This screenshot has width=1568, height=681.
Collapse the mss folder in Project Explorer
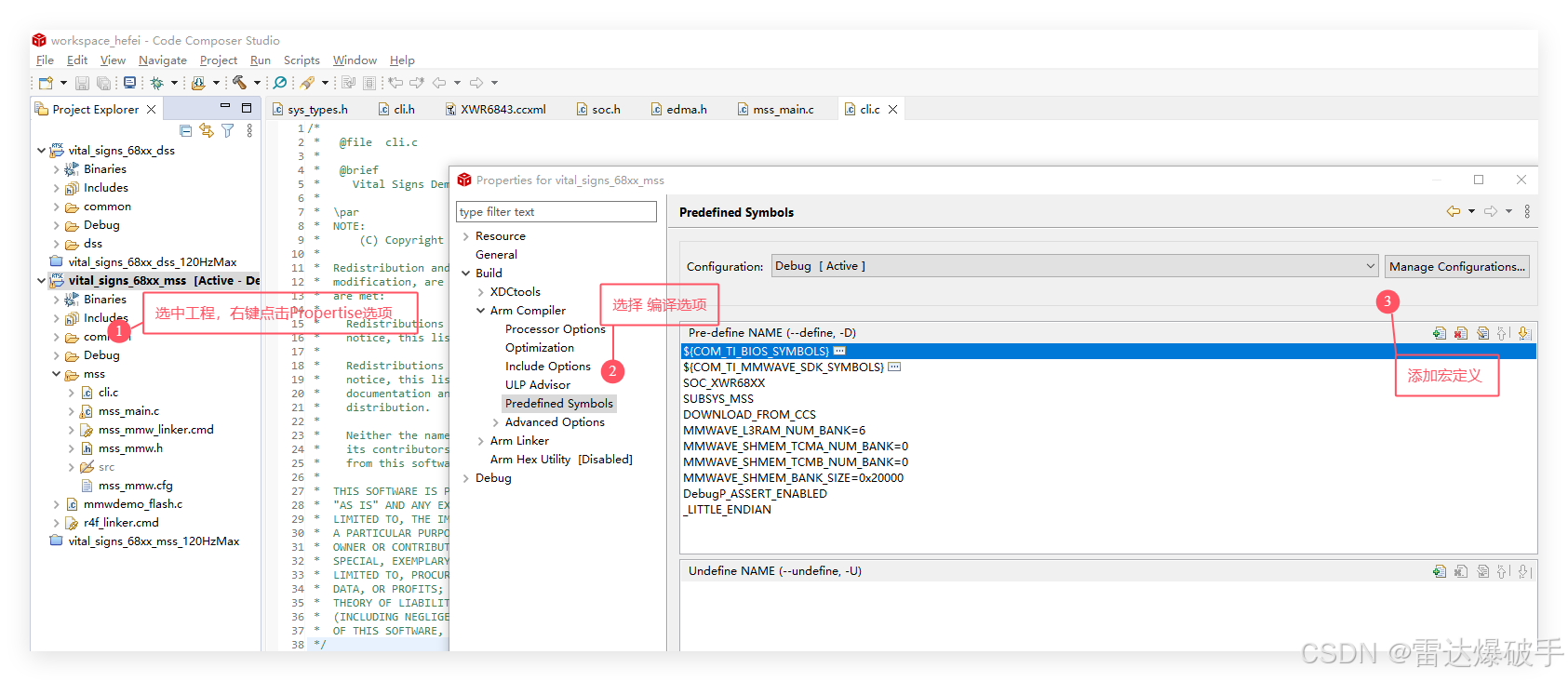pyautogui.click(x=57, y=374)
